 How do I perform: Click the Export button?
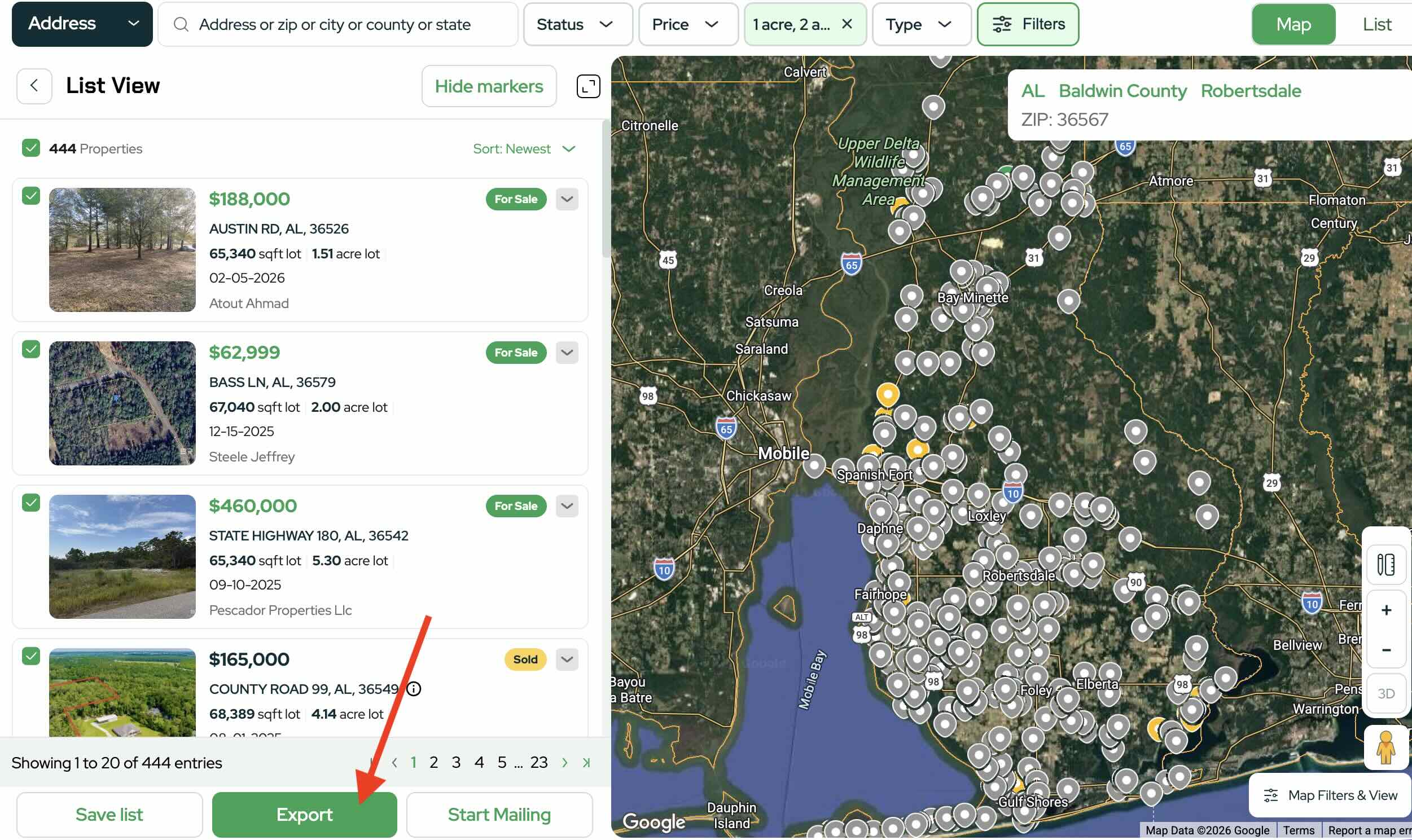[x=304, y=815]
